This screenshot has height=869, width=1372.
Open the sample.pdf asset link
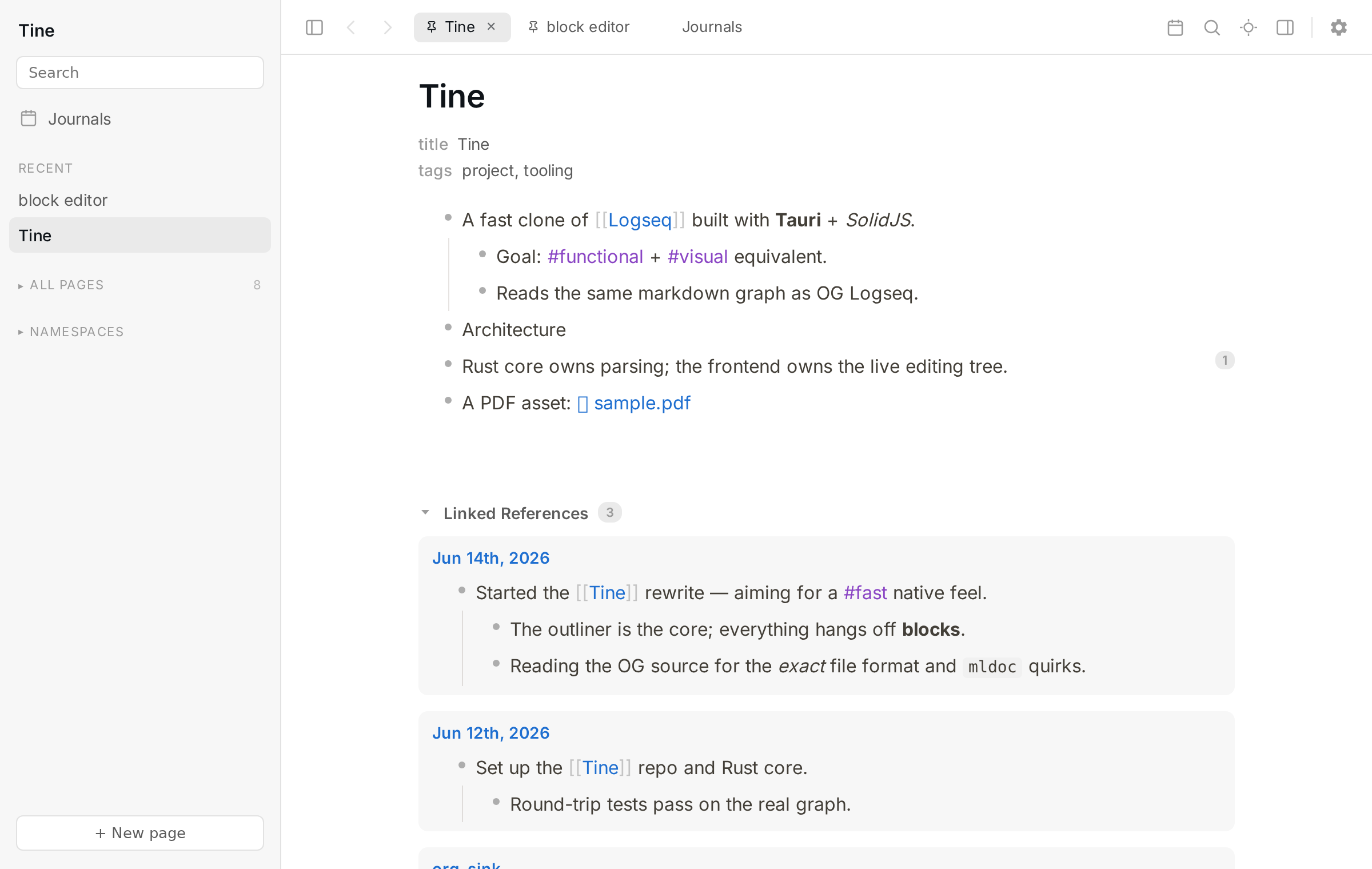pos(642,403)
